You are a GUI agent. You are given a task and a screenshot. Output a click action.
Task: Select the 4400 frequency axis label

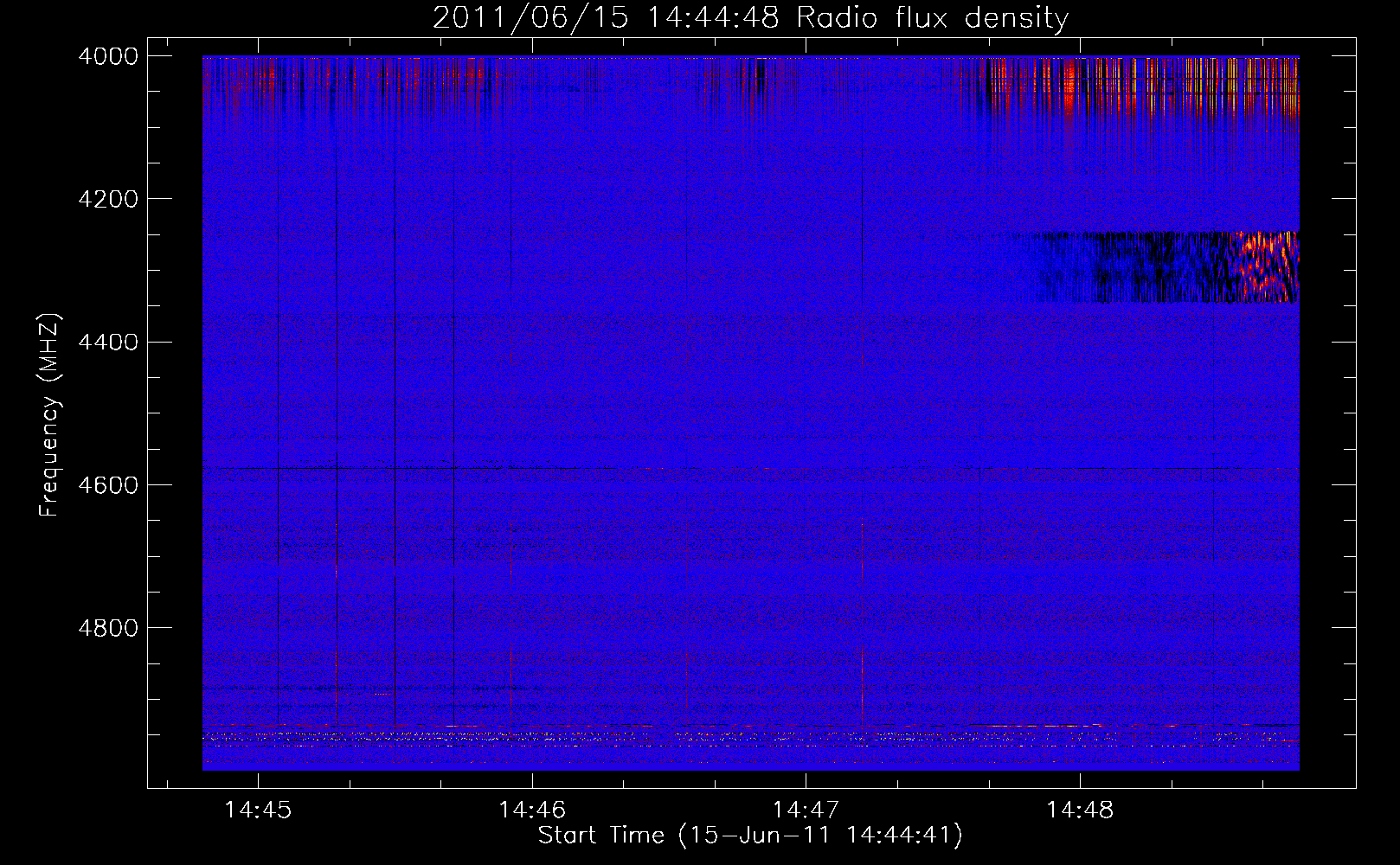click(108, 342)
